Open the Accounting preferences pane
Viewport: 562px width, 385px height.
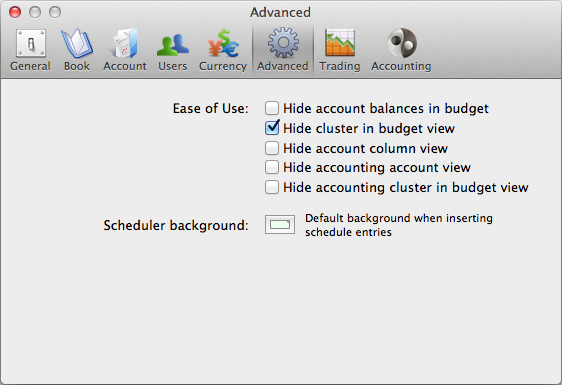(x=401, y=50)
